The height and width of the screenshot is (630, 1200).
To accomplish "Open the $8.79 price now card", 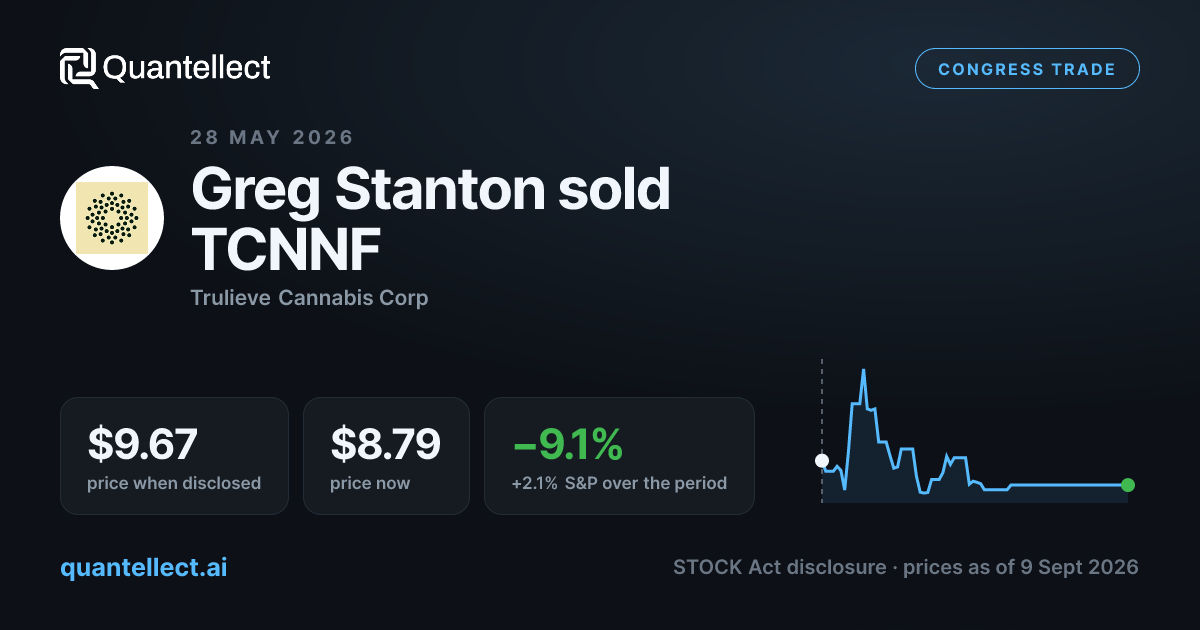I will click(x=386, y=456).
